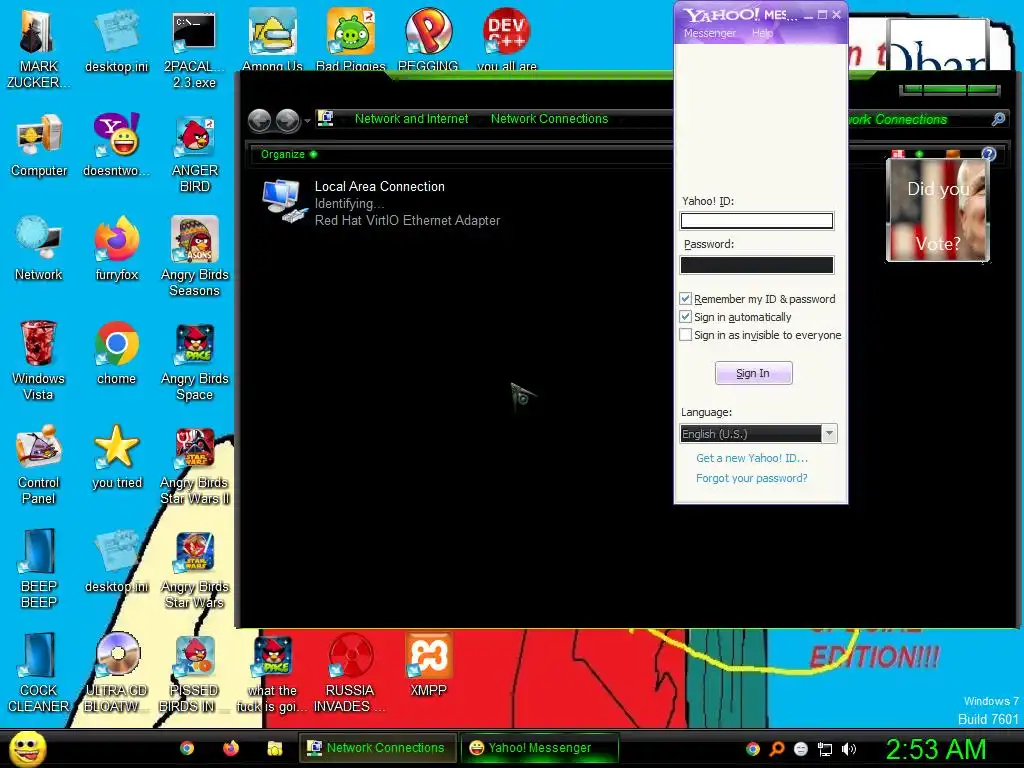Screen dimensions: 1024x768
Task: Open Help menu in Yahoo Messenger
Action: [x=762, y=33]
